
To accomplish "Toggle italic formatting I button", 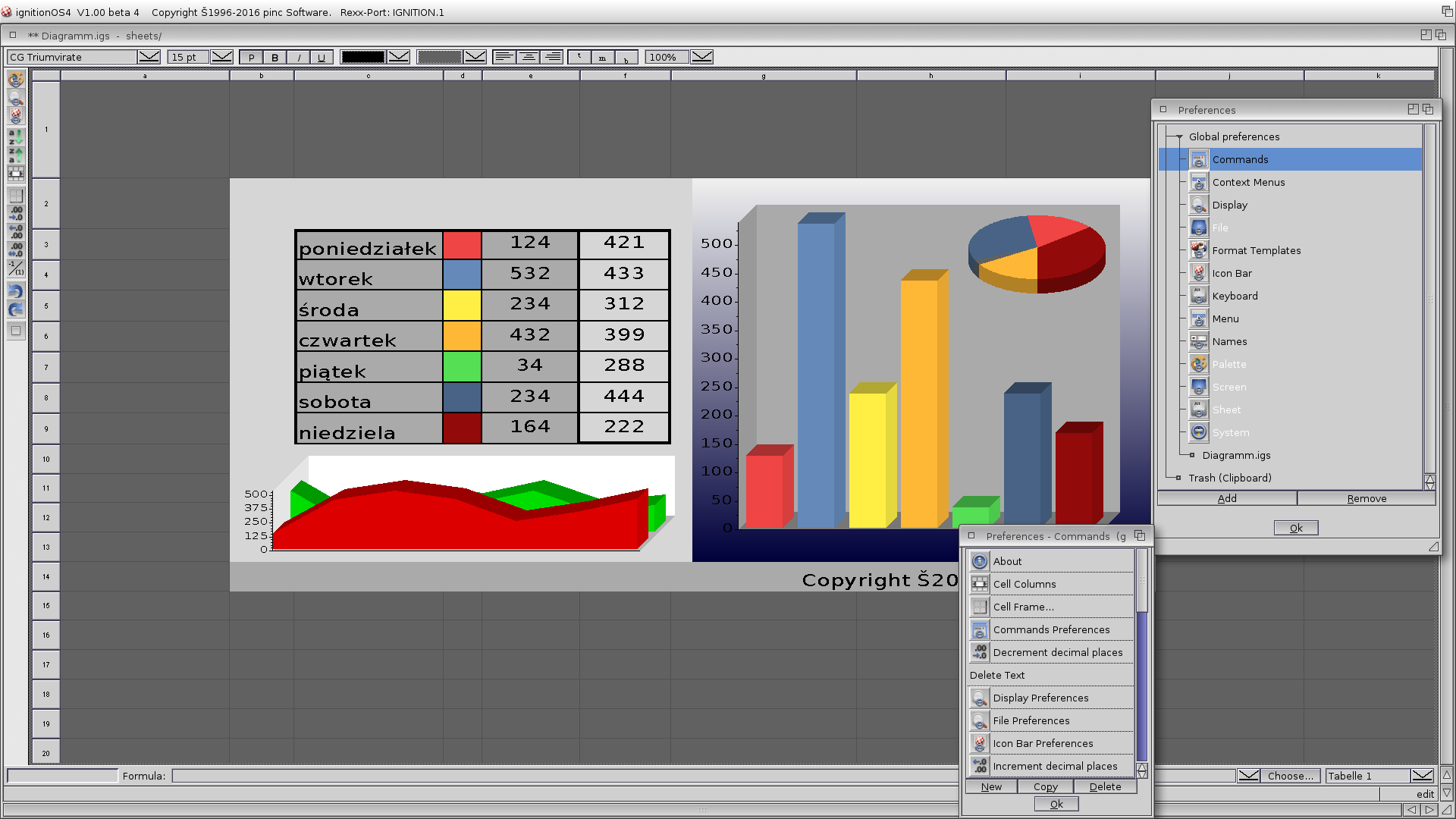I will [x=299, y=57].
